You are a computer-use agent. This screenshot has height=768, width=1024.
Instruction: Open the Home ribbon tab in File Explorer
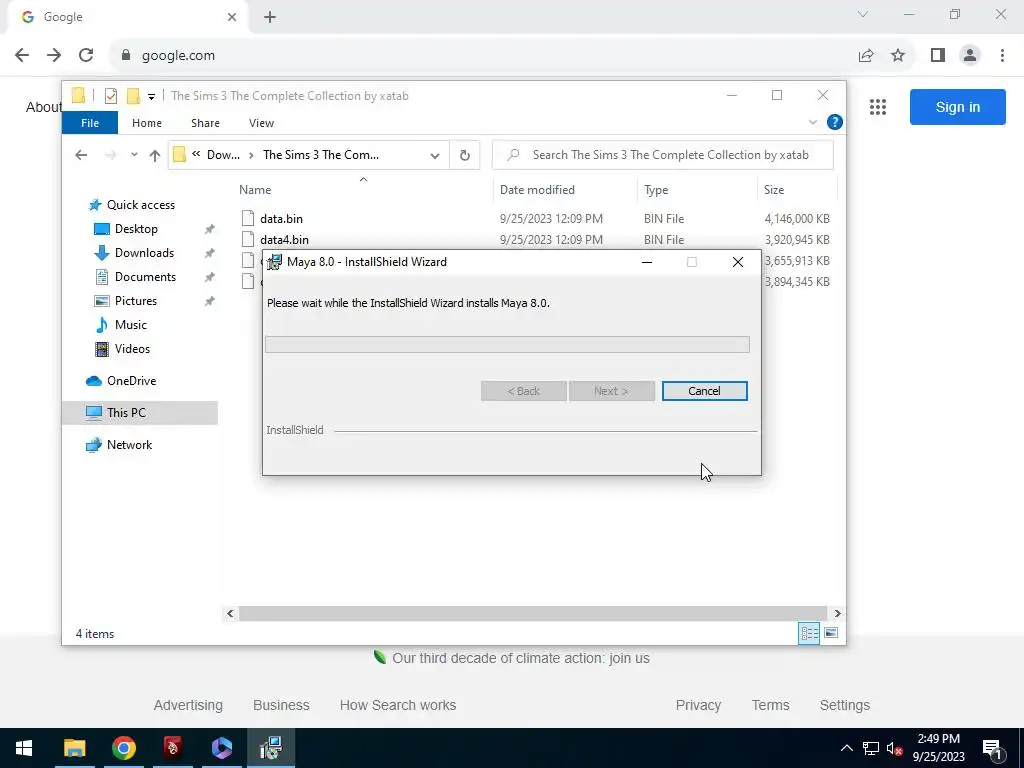pyautogui.click(x=146, y=123)
